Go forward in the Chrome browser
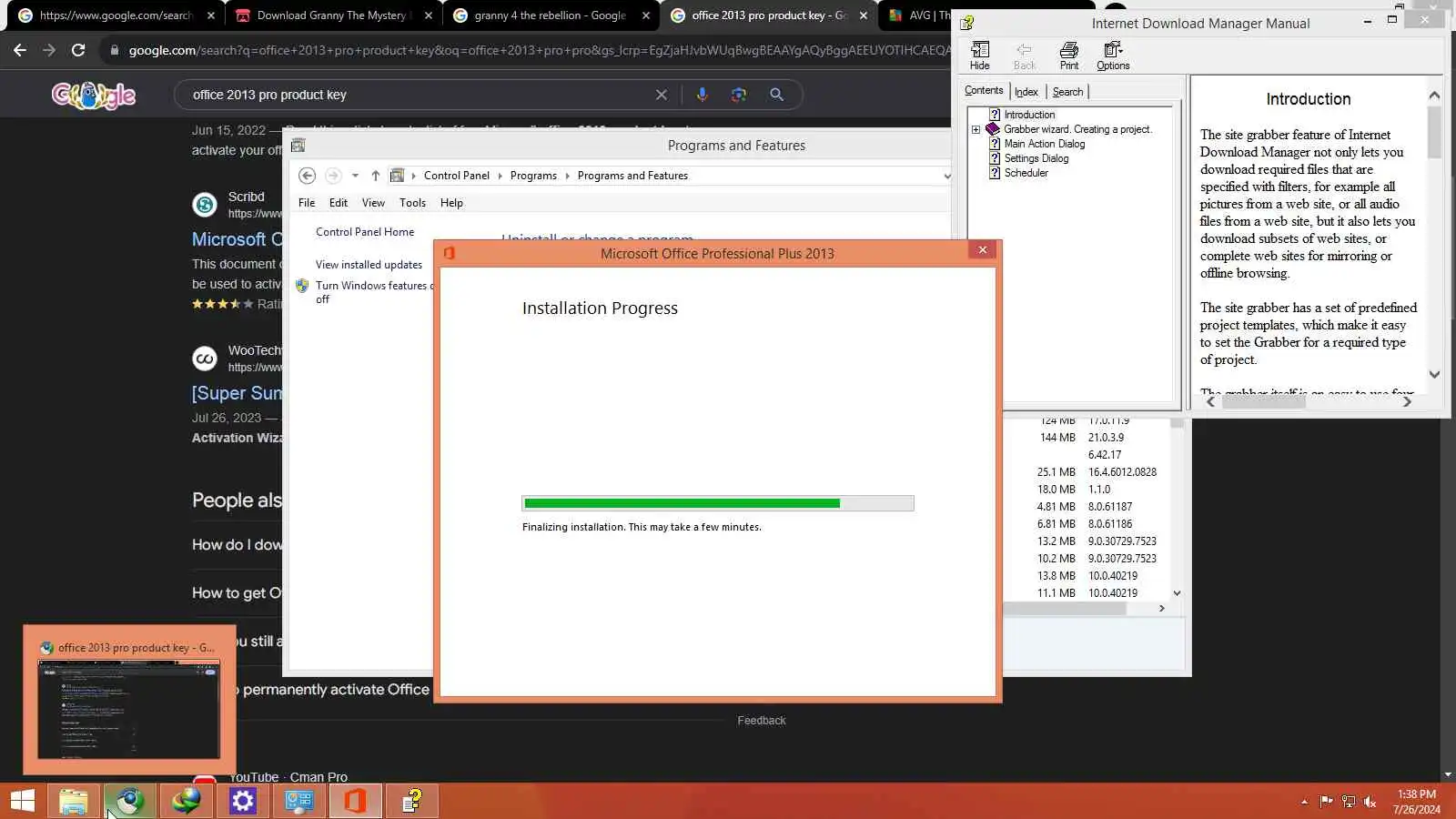 [x=49, y=50]
